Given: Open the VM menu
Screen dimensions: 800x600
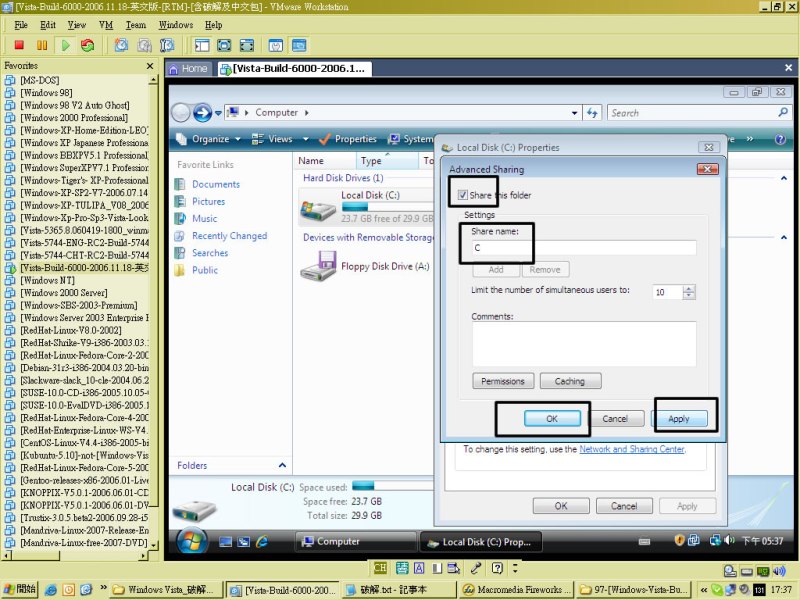Looking at the screenshot, I should point(106,25).
